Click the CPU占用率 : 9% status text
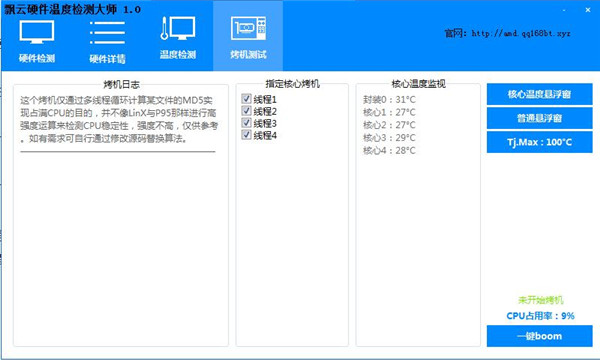Image resolution: width=600 pixels, height=361 pixels. pyautogui.click(x=540, y=316)
